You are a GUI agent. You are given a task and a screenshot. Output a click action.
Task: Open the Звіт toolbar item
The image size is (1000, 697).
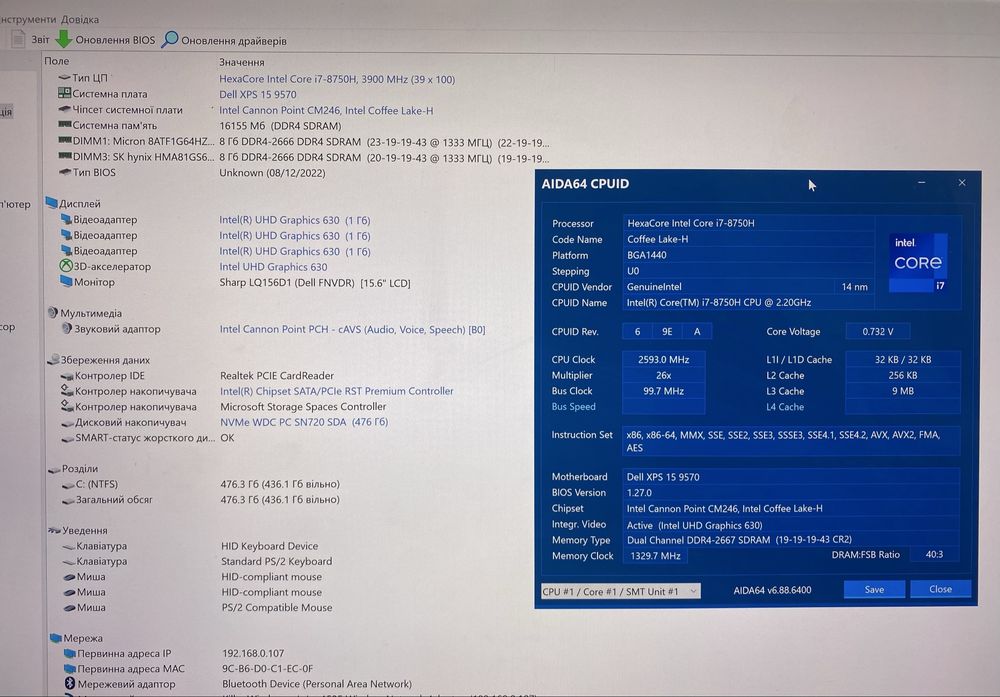pos(31,39)
